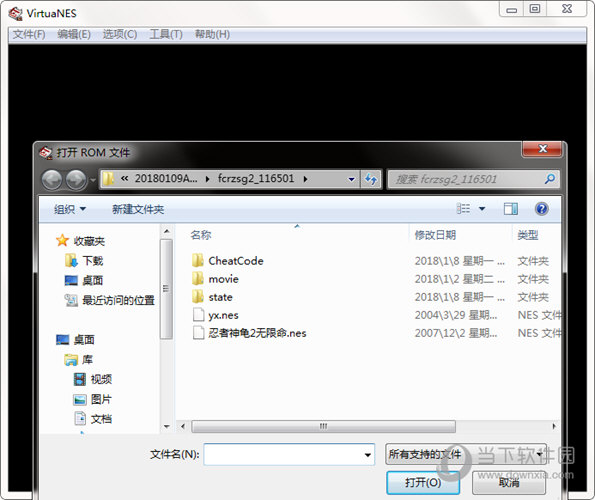Screen dimensions: 595x500
Task: Click the 图片 library icon
Action: click(80, 399)
